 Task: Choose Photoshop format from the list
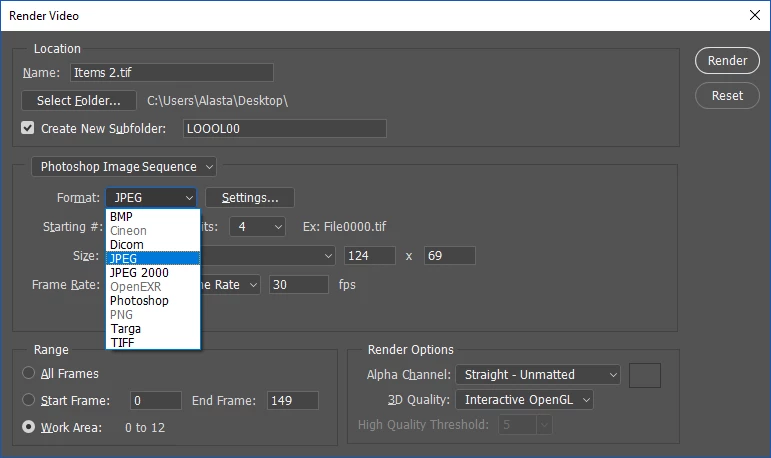(153, 301)
